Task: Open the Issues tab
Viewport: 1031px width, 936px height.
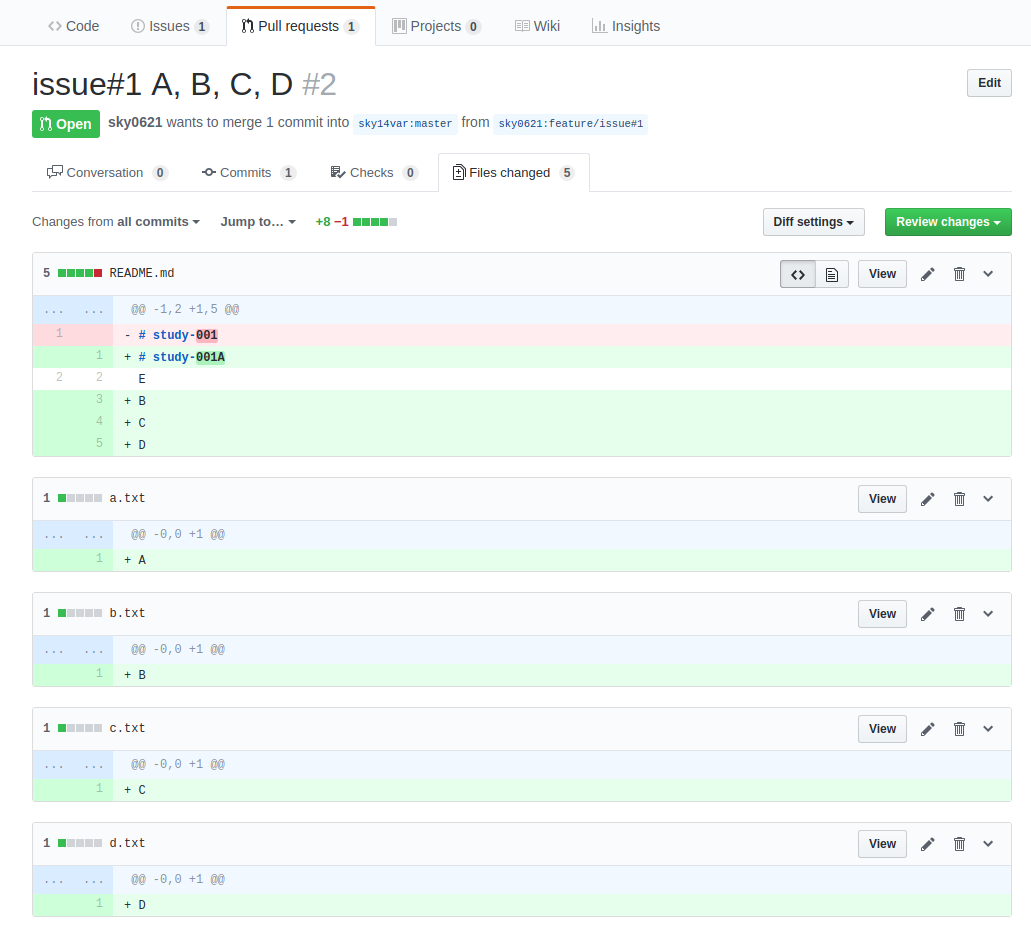Action: click(x=170, y=26)
